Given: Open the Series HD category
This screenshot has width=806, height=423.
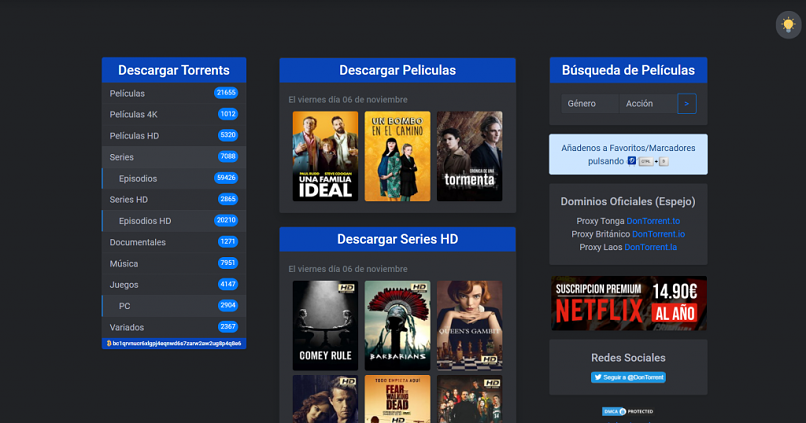Looking at the screenshot, I should [174, 199].
